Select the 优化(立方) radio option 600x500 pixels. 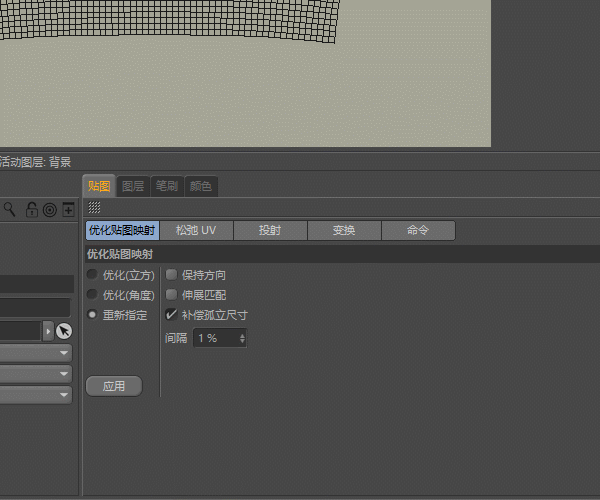coord(93,274)
